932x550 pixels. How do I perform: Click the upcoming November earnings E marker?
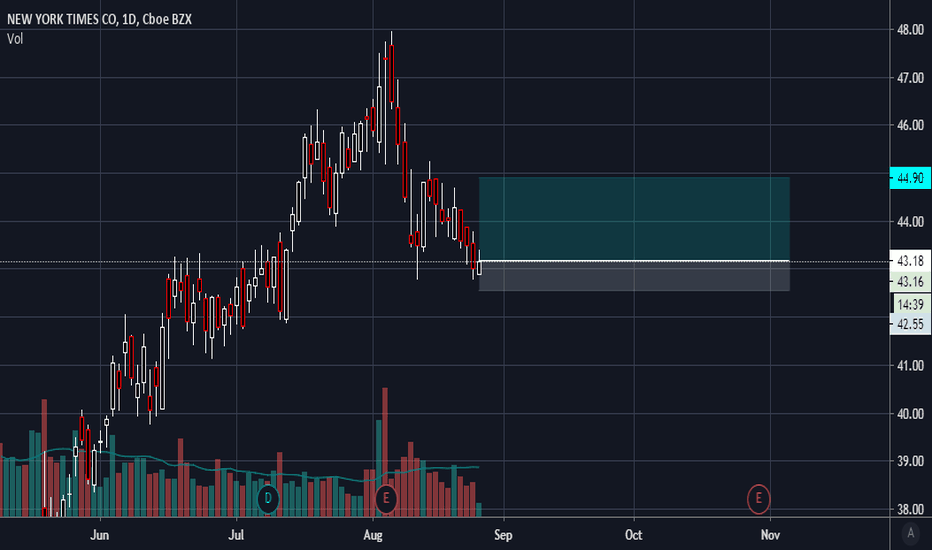click(758, 498)
